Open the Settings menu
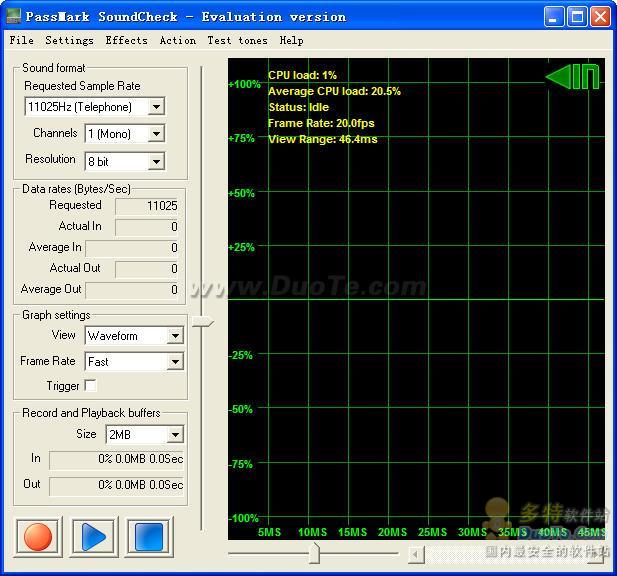This screenshot has width=617, height=576. (69, 40)
